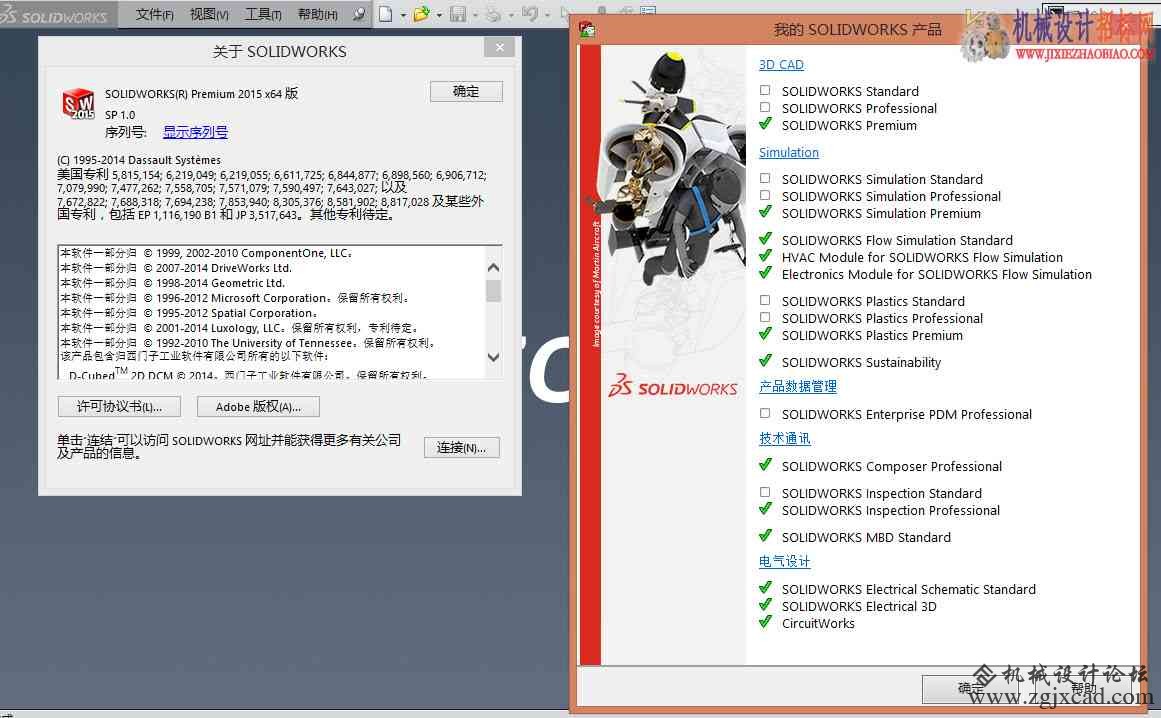
Task: Toggle the SOLIDWORKS Simulation Professional checkbox
Action: [765, 195]
